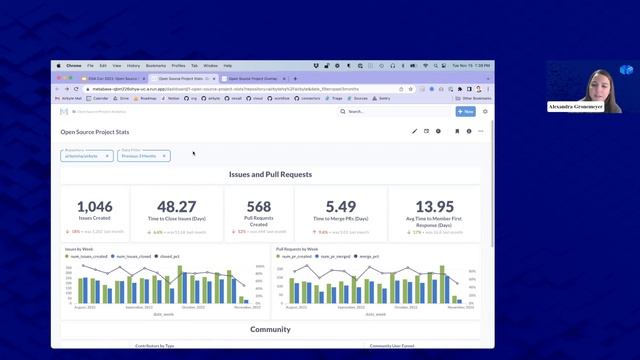The height and width of the screenshot is (360, 640).
Task: Switch to the first Chrome tab
Action: point(113,78)
